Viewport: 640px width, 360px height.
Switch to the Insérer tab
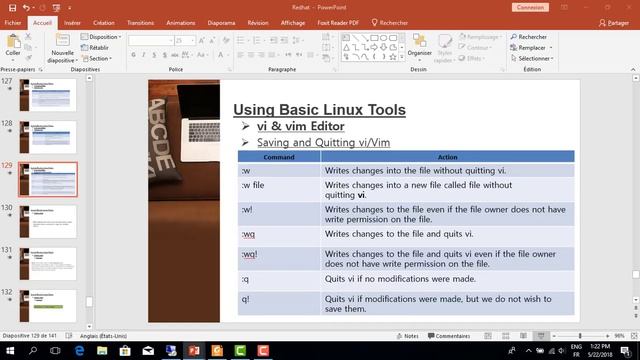click(72, 23)
